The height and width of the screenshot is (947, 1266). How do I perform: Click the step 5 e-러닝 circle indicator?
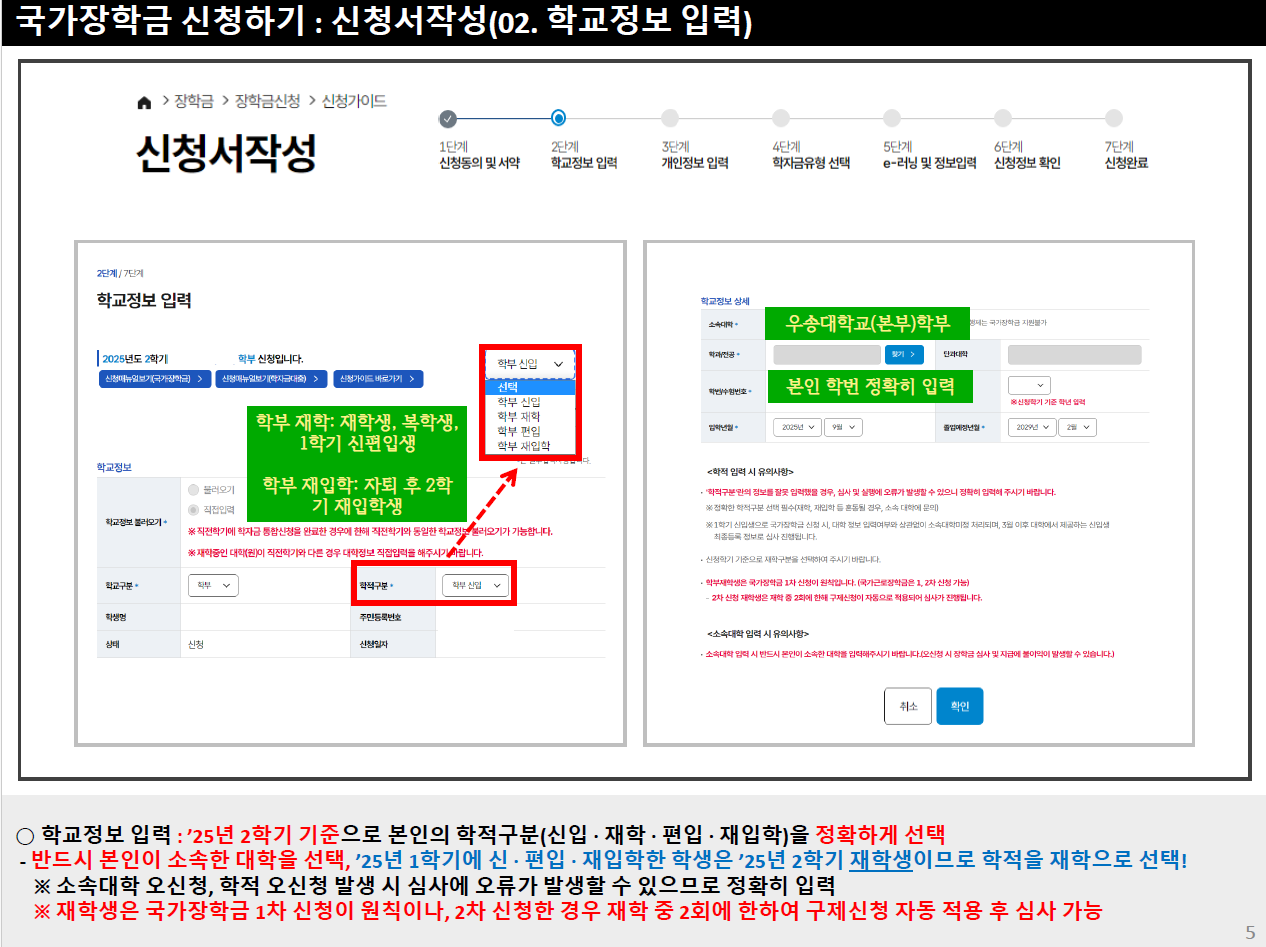coord(892,119)
